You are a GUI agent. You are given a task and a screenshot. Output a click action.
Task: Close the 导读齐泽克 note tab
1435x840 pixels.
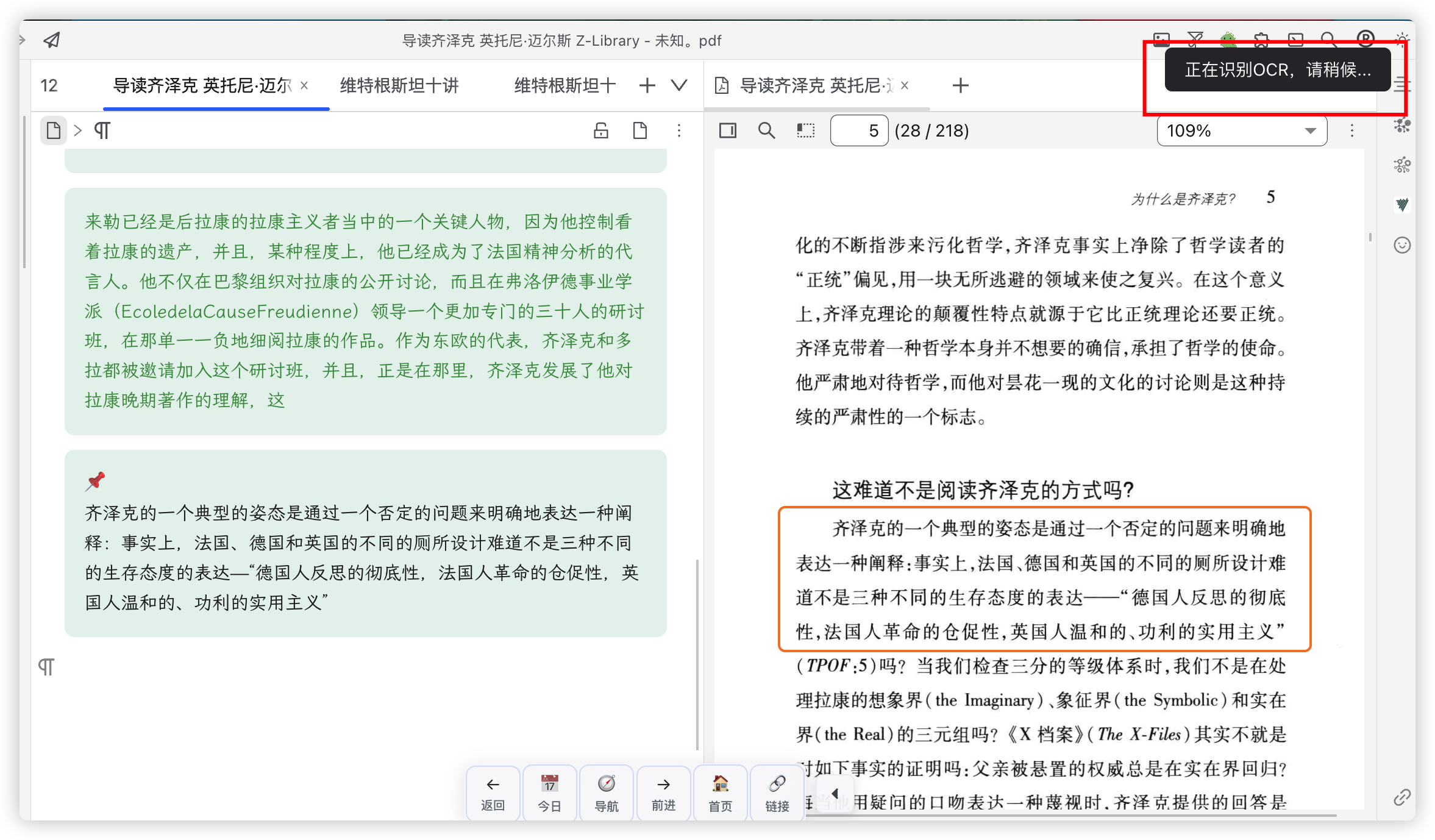(x=304, y=85)
